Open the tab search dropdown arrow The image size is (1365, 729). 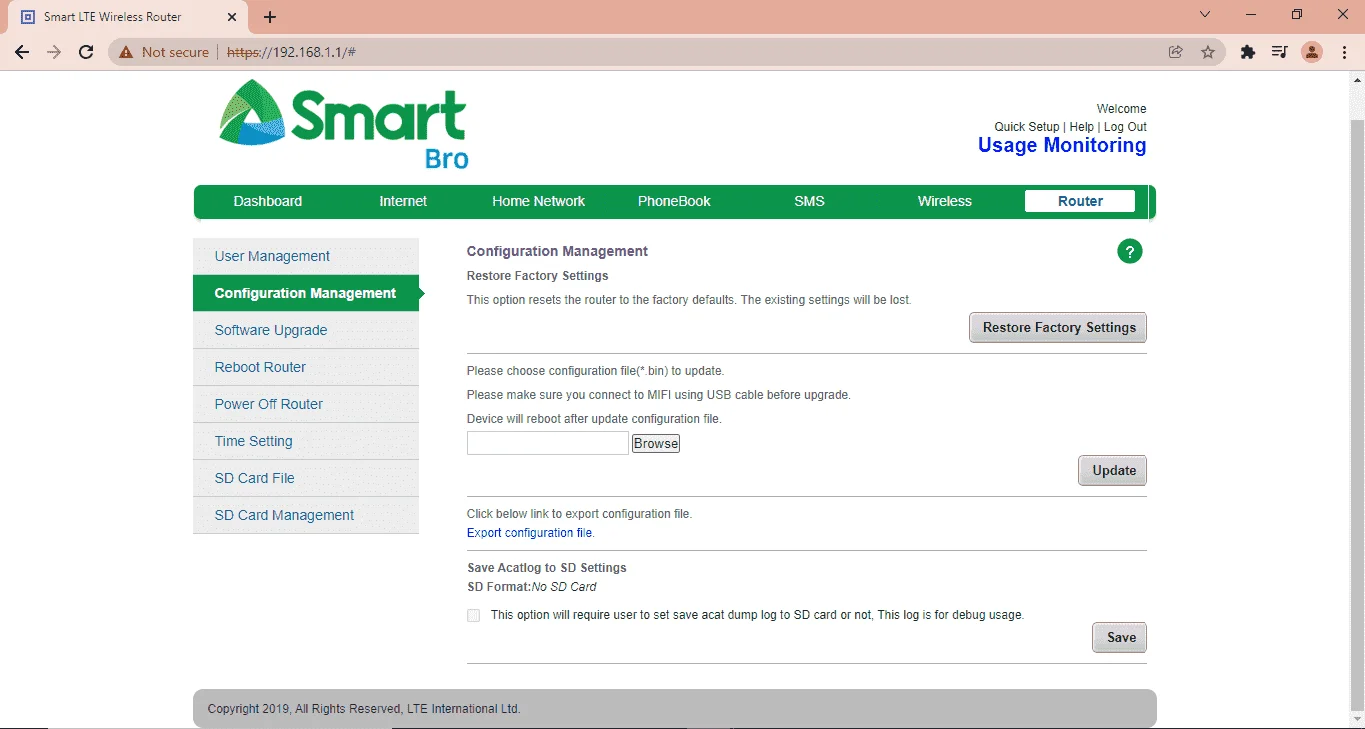(x=1205, y=15)
